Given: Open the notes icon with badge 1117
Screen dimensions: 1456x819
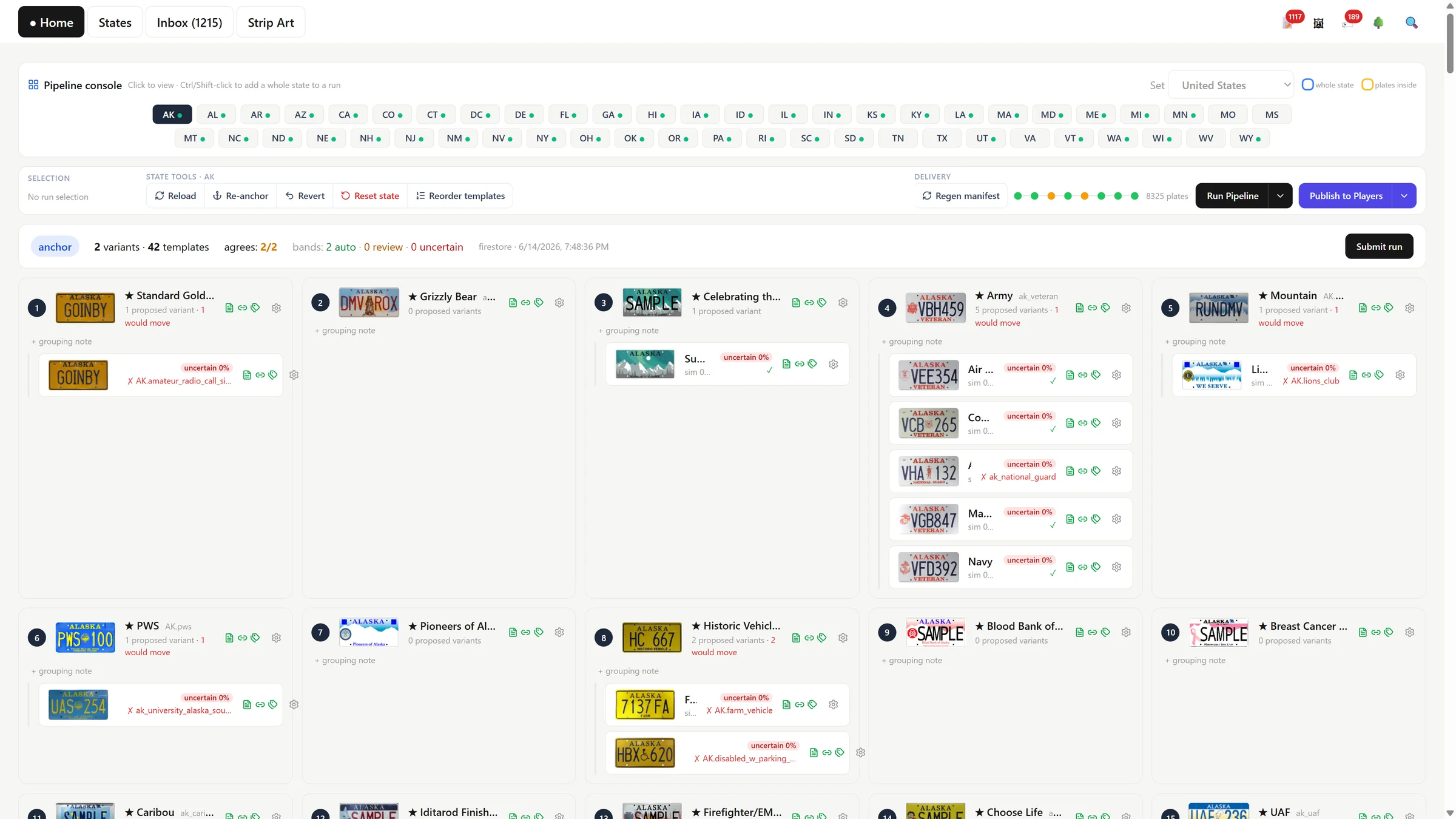Looking at the screenshot, I should (x=1289, y=22).
